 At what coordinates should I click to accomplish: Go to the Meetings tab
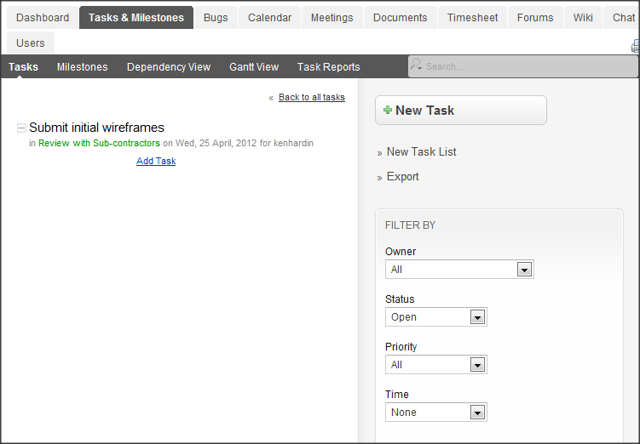click(332, 18)
